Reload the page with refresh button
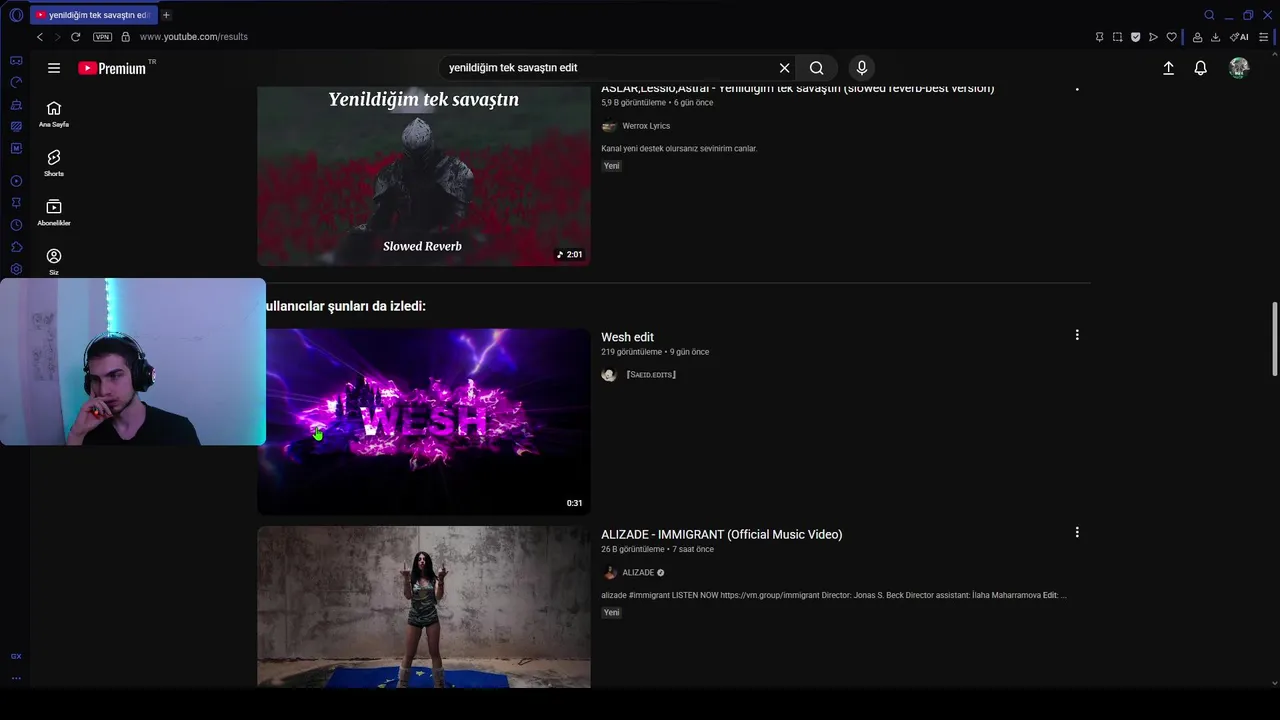The width and height of the screenshot is (1280, 720). 75,37
